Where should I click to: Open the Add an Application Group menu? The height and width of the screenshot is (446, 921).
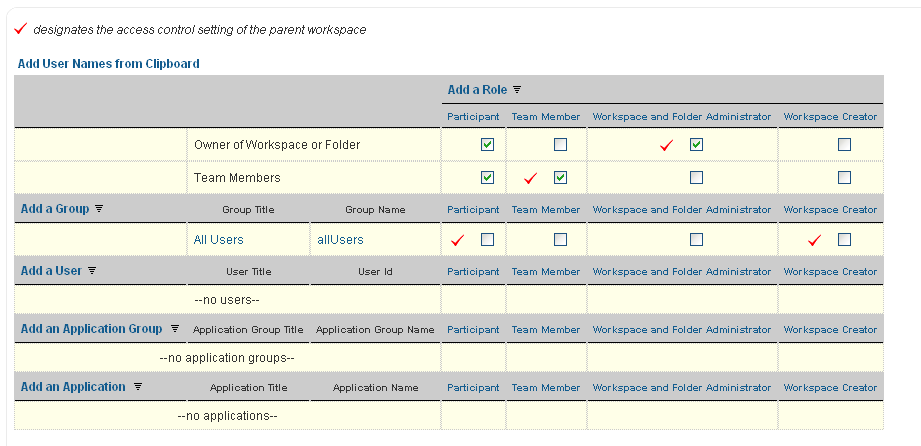pos(91,329)
